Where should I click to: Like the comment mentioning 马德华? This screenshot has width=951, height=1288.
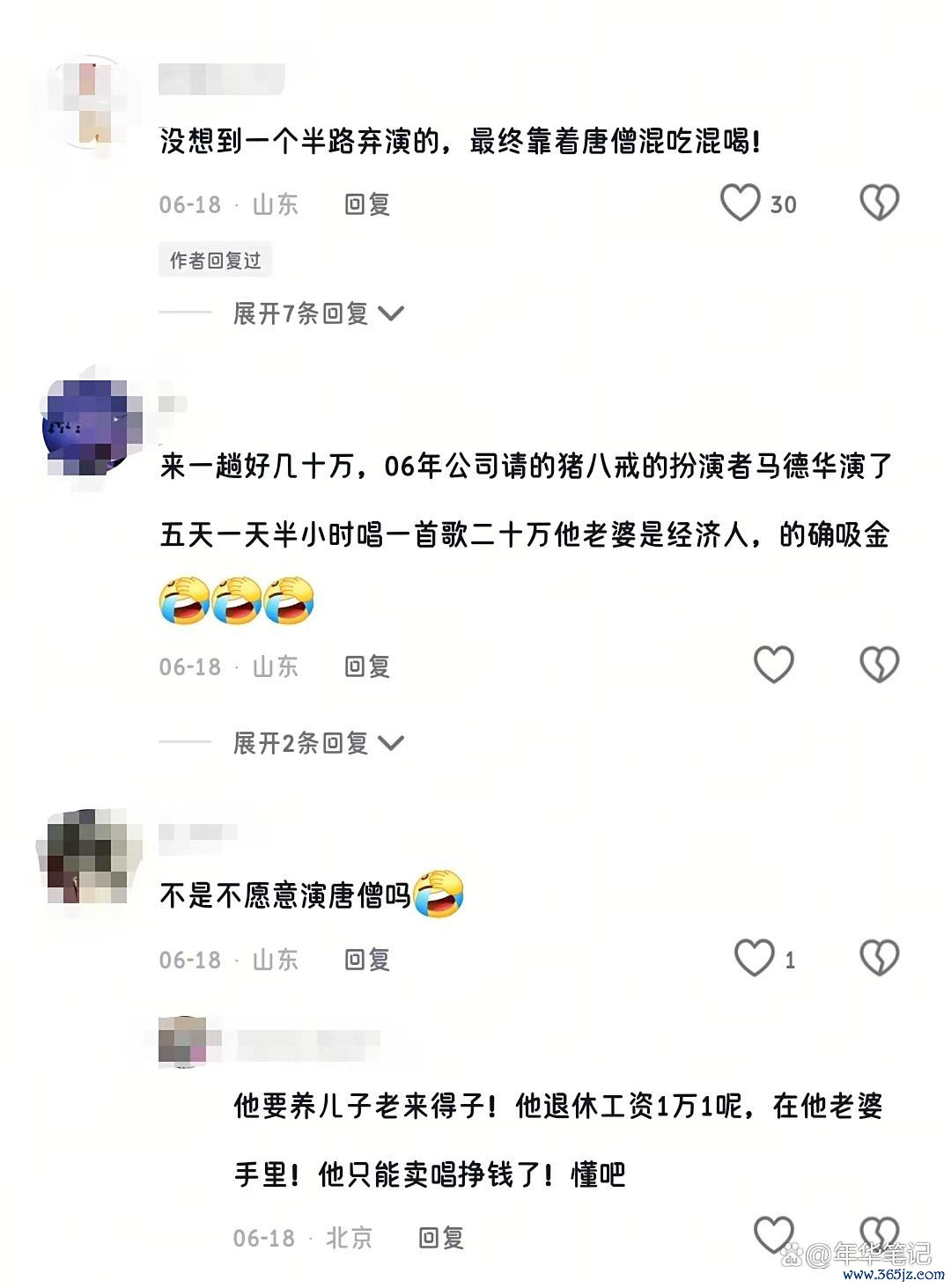(774, 665)
